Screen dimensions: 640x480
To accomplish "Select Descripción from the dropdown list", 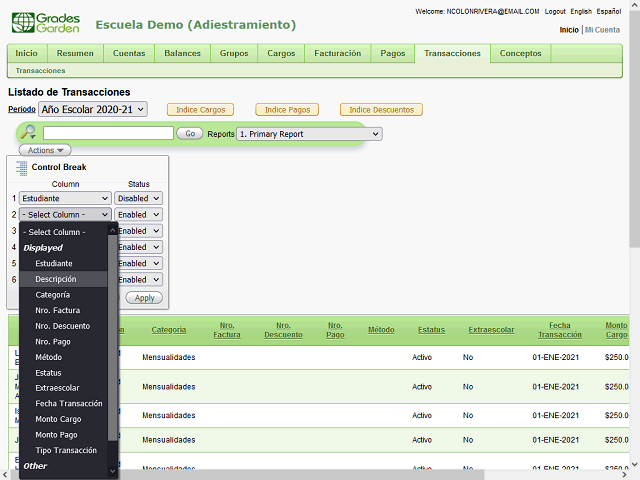I will 63,279.
